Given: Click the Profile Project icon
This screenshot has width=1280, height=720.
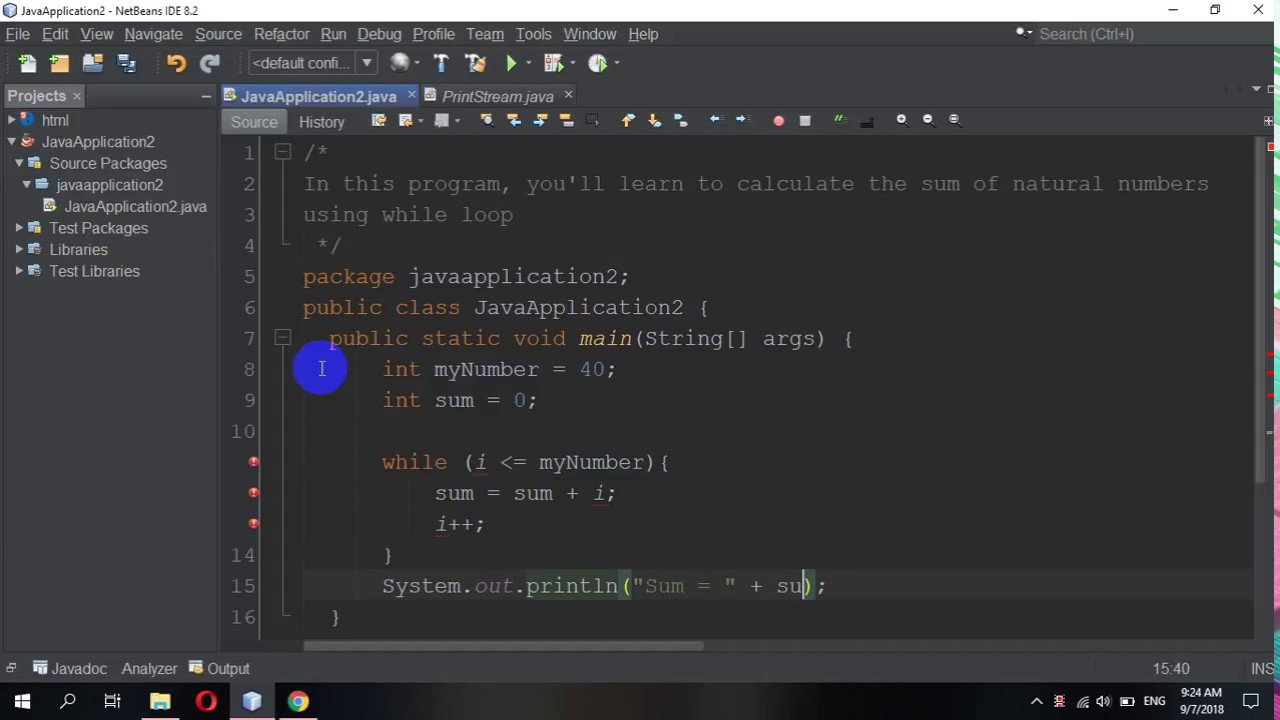Looking at the screenshot, I should point(597,63).
